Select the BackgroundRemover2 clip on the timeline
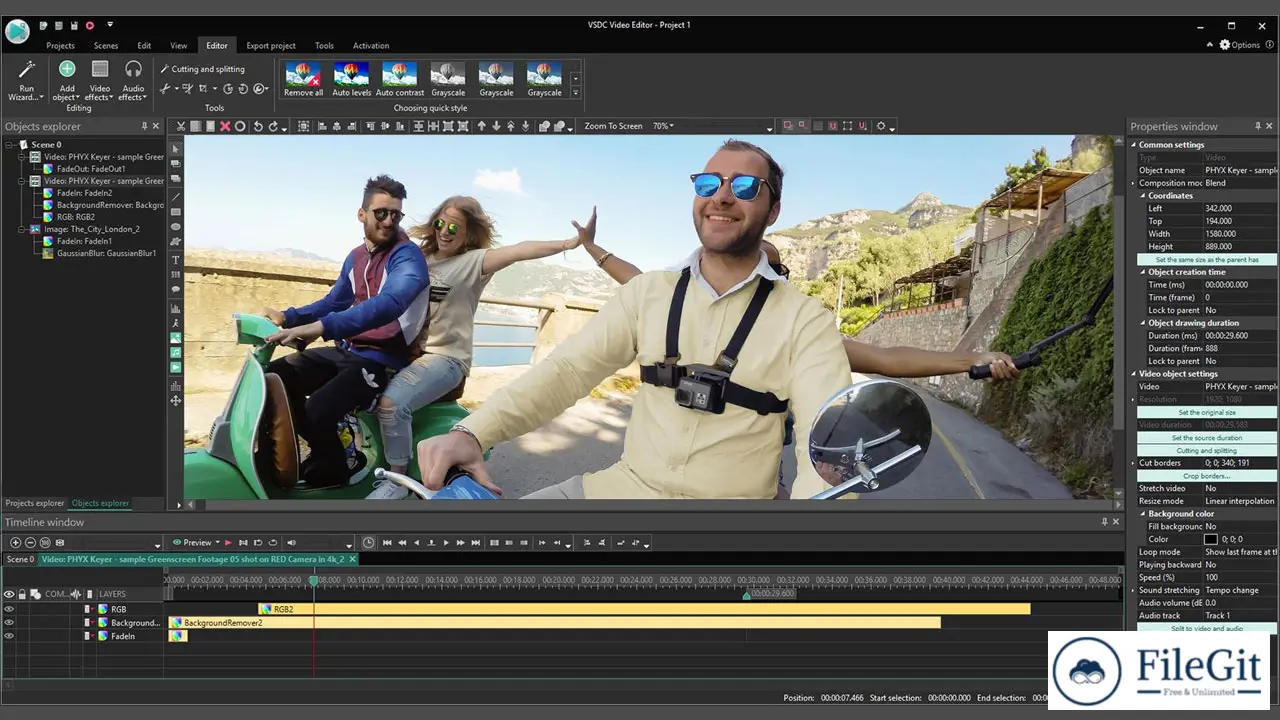This screenshot has height=720, width=1280. [x=554, y=623]
